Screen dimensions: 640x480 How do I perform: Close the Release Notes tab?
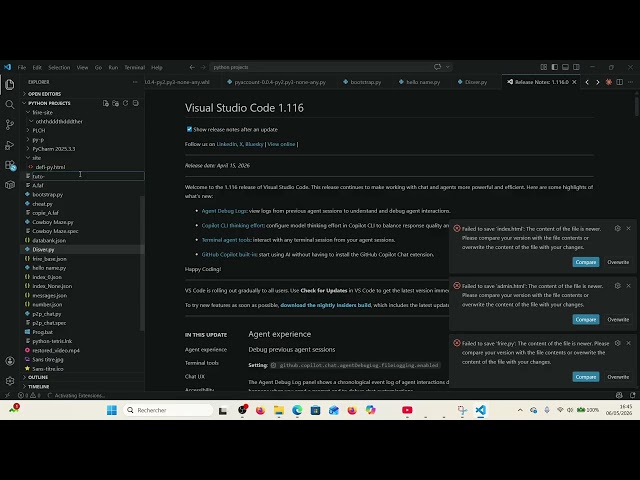tap(574, 82)
